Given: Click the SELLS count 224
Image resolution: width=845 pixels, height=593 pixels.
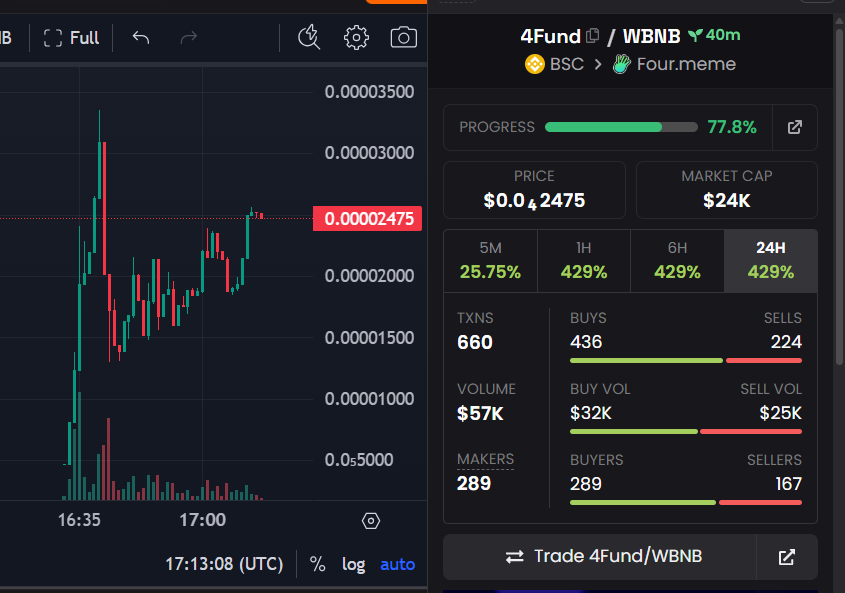Looking at the screenshot, I should [x=786, y=342].
